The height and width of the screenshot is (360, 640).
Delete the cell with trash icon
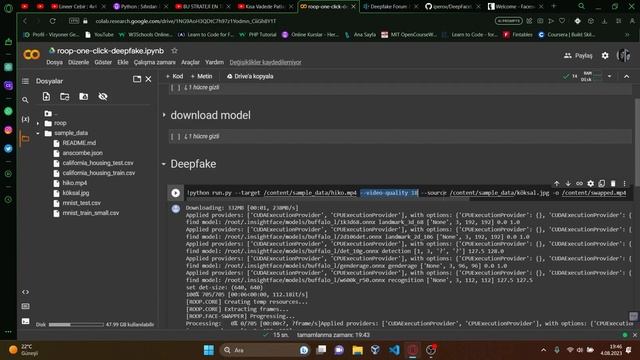click(613, 184)
